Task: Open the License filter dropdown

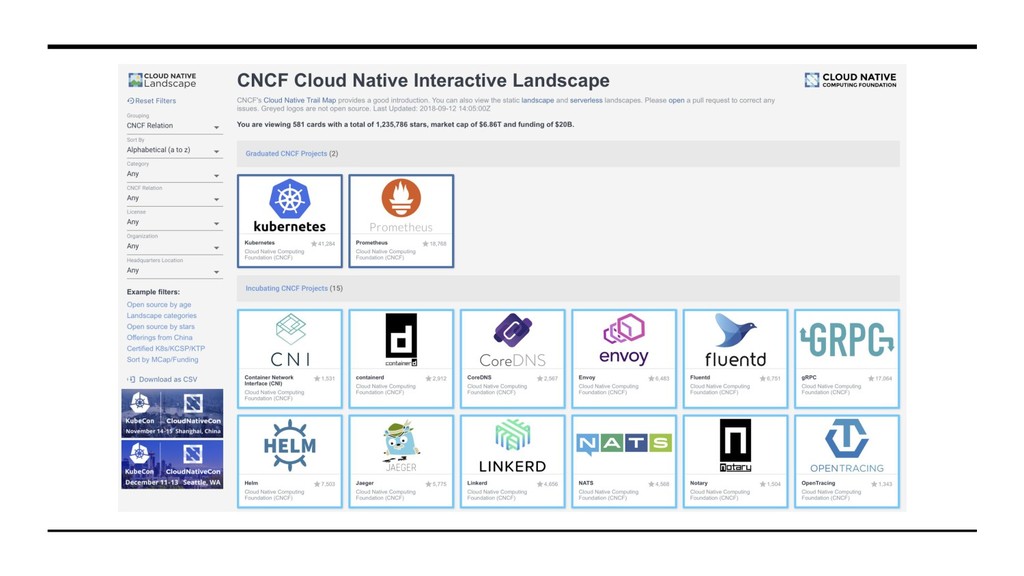Action: [174, 222]
